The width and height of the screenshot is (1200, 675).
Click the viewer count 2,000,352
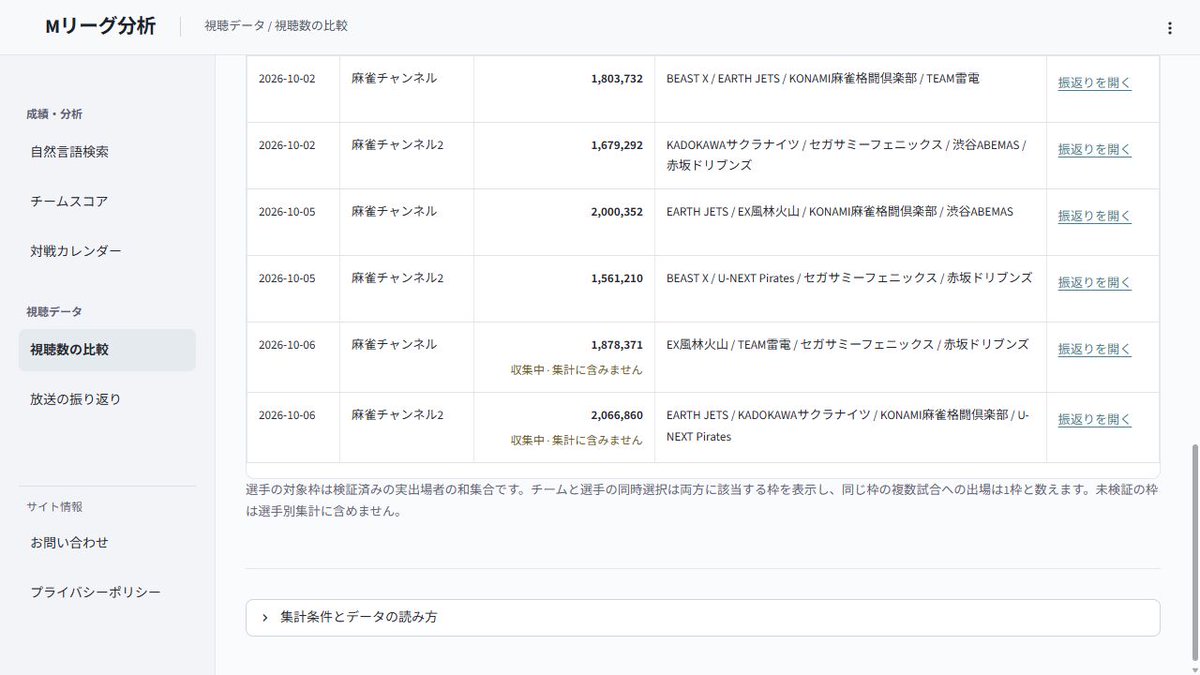pyautogui.click(x=617, y=211)
